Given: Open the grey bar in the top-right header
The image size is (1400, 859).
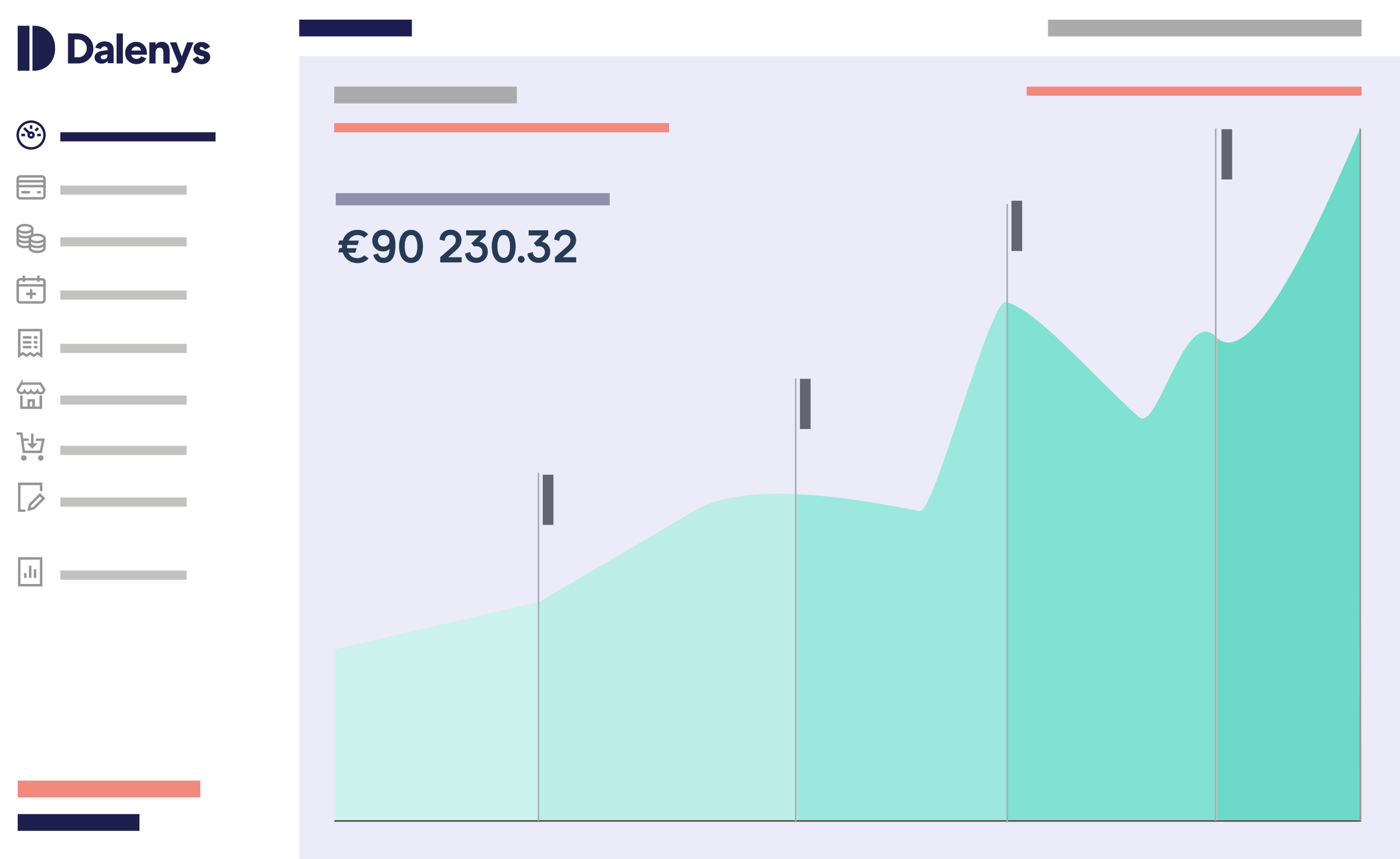Looking at the screenshot, I should pos(1204,28).
